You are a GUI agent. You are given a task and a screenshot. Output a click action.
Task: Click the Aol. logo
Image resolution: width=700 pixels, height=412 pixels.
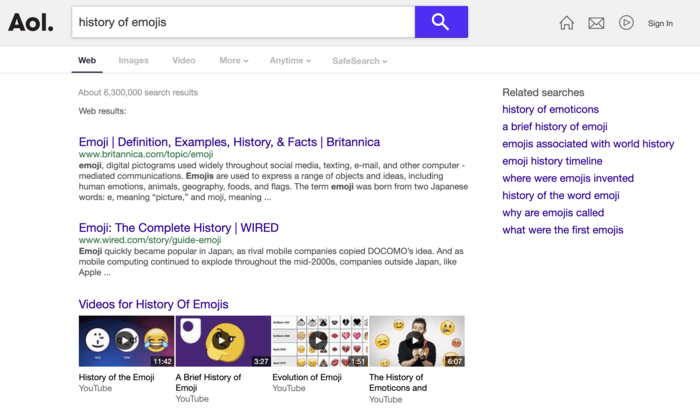pyautogui.click(x=31, y=22)
